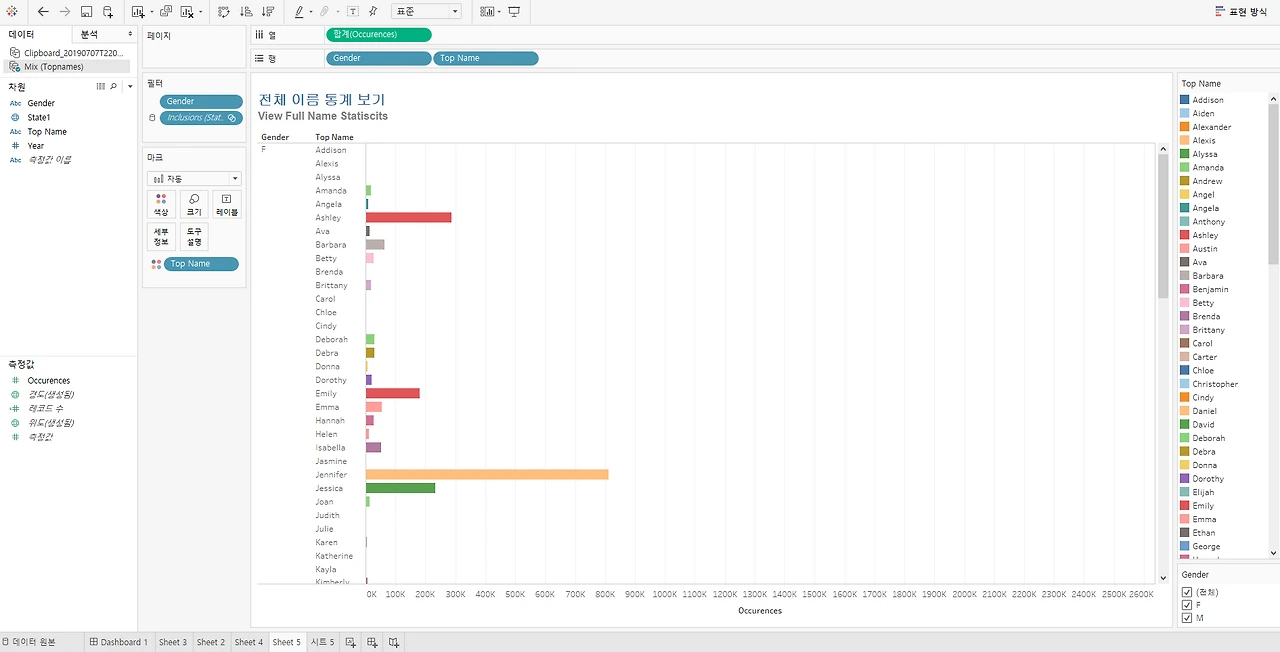
Task: Open the 표준 fit view dropdown
Action: tap(426, 12)
